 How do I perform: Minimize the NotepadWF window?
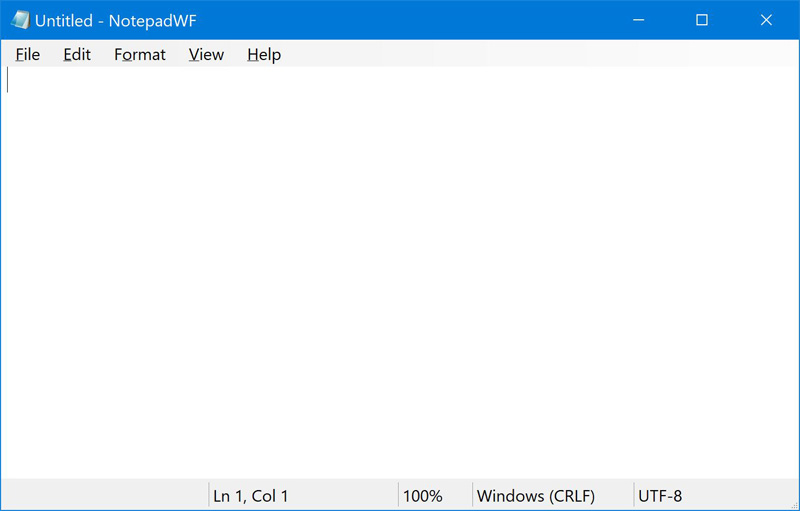638,20
